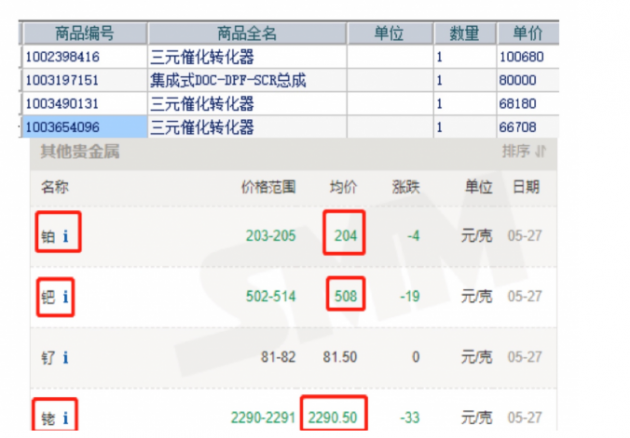This screenshot has height=438, width=630.
Task: Click the 商品全名 column header
Action: pyautogui.click(x=247, y=33)
